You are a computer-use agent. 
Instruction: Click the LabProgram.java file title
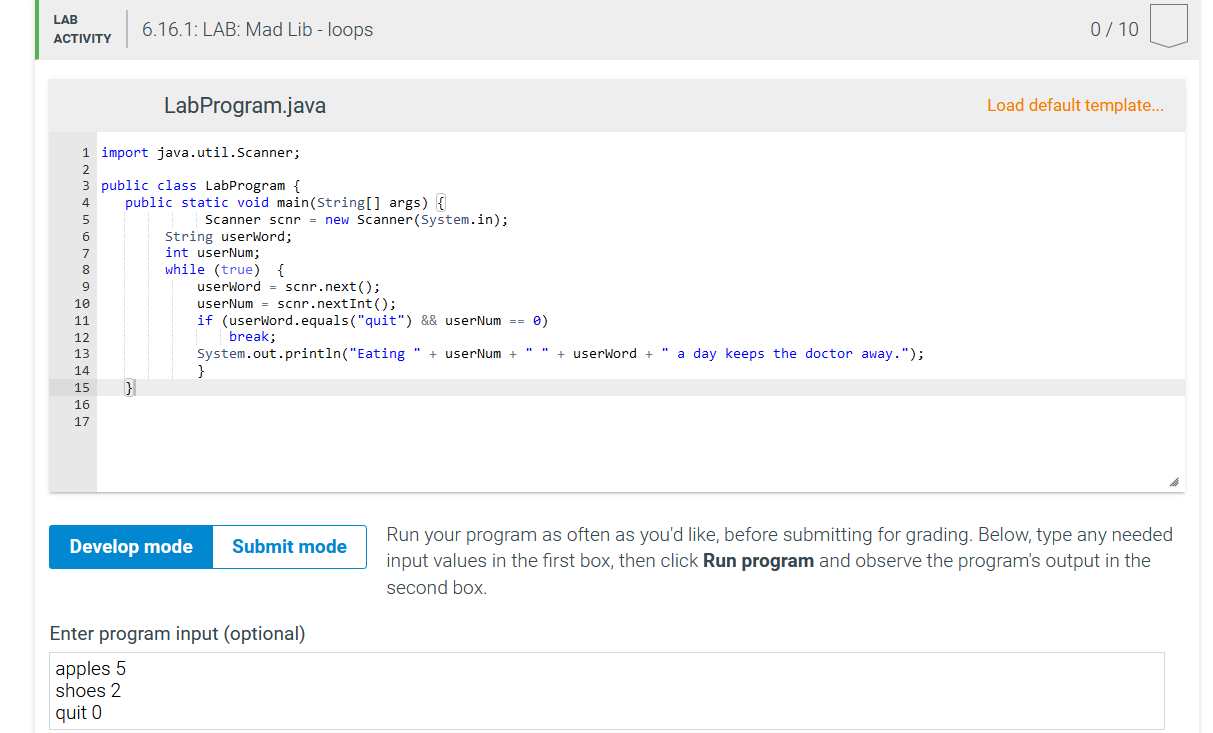(244, 105)
